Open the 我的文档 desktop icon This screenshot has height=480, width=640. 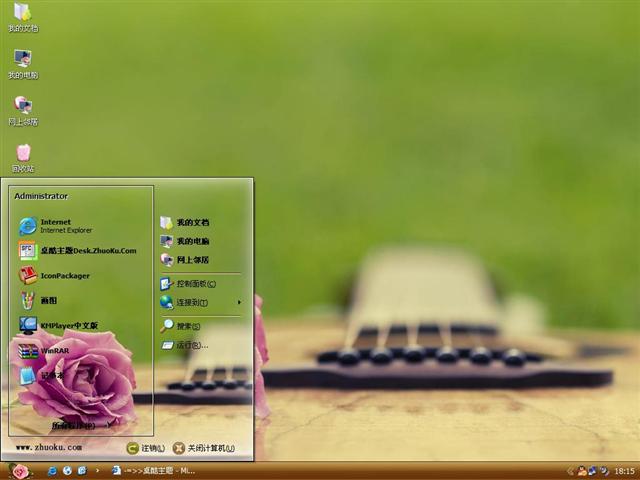click(x=23, y=17)
